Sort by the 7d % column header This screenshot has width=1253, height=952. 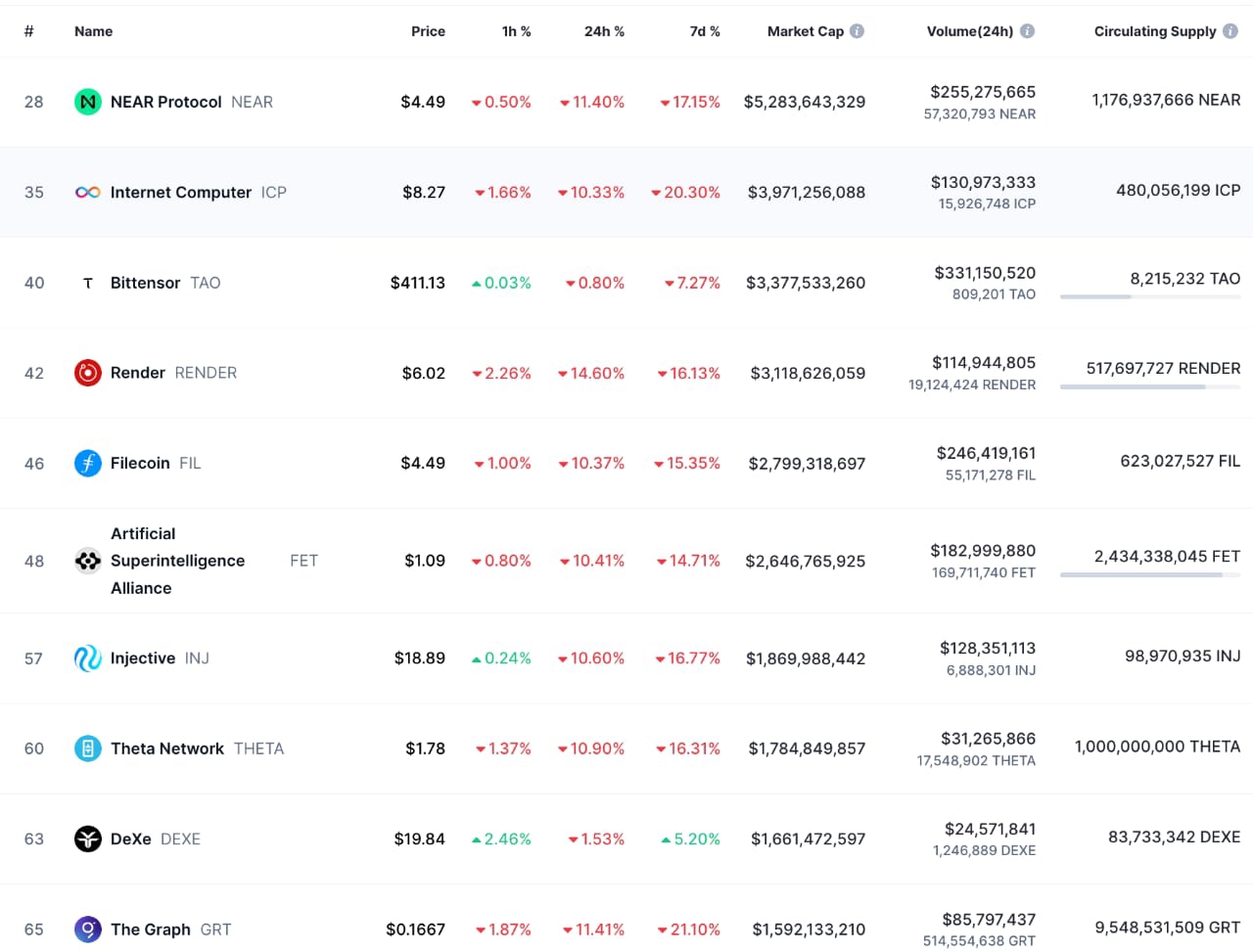pyautogui.click(x=704, y=31)
